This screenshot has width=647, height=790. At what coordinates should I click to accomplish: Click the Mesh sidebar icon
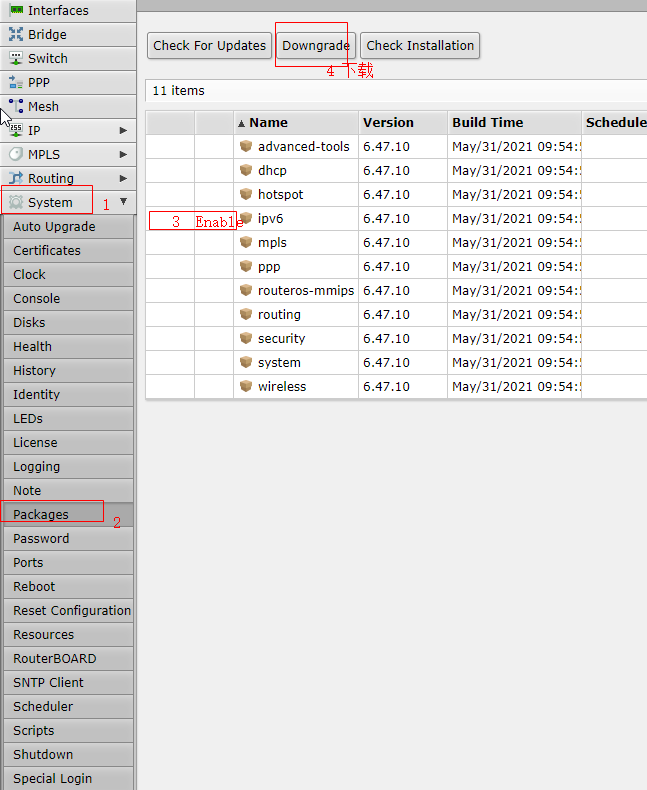[16, 106]
